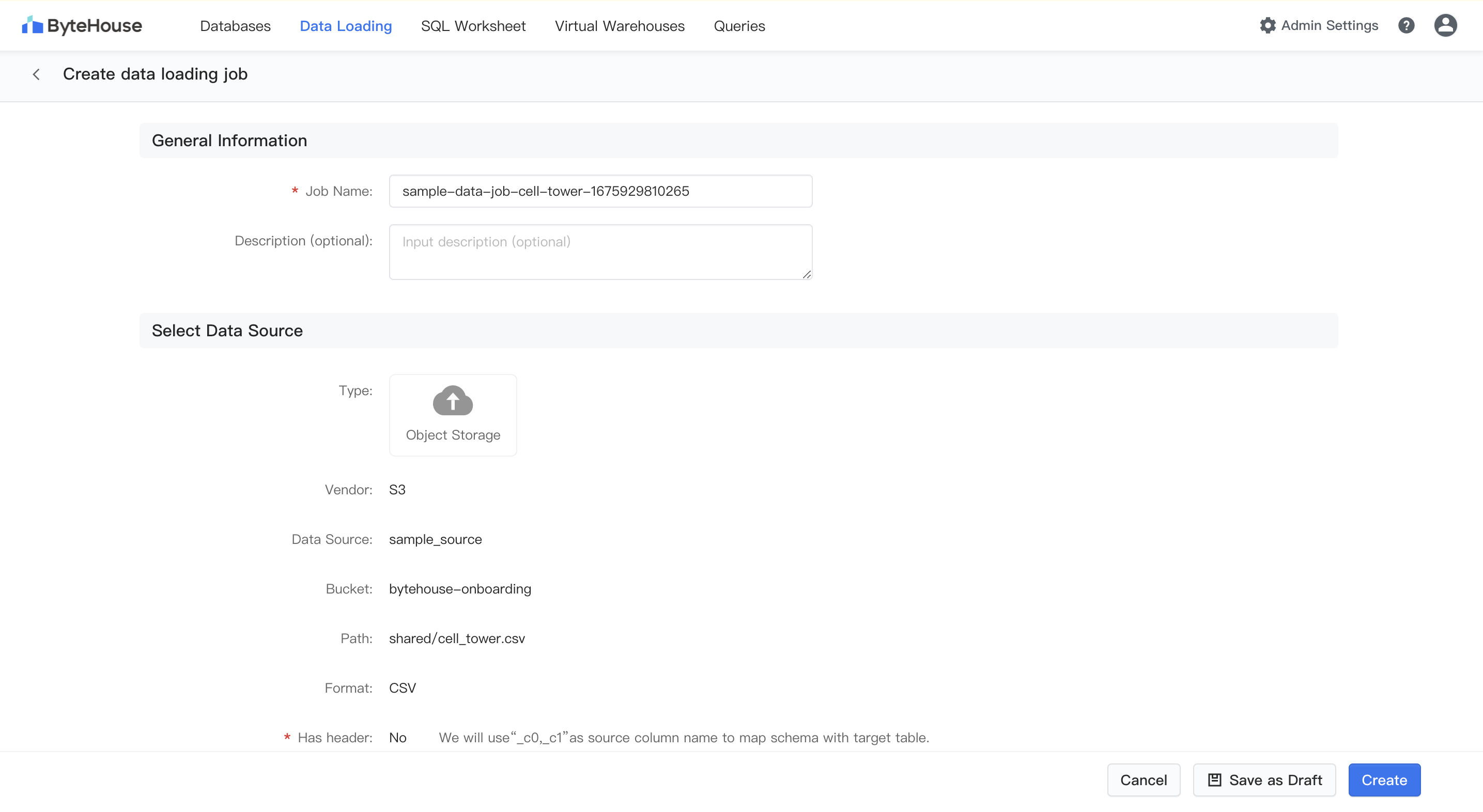Screen dimensions: 1483x812
Task: Open the Databases menu item
Action: pyautogui.click(x=235, y=26)
